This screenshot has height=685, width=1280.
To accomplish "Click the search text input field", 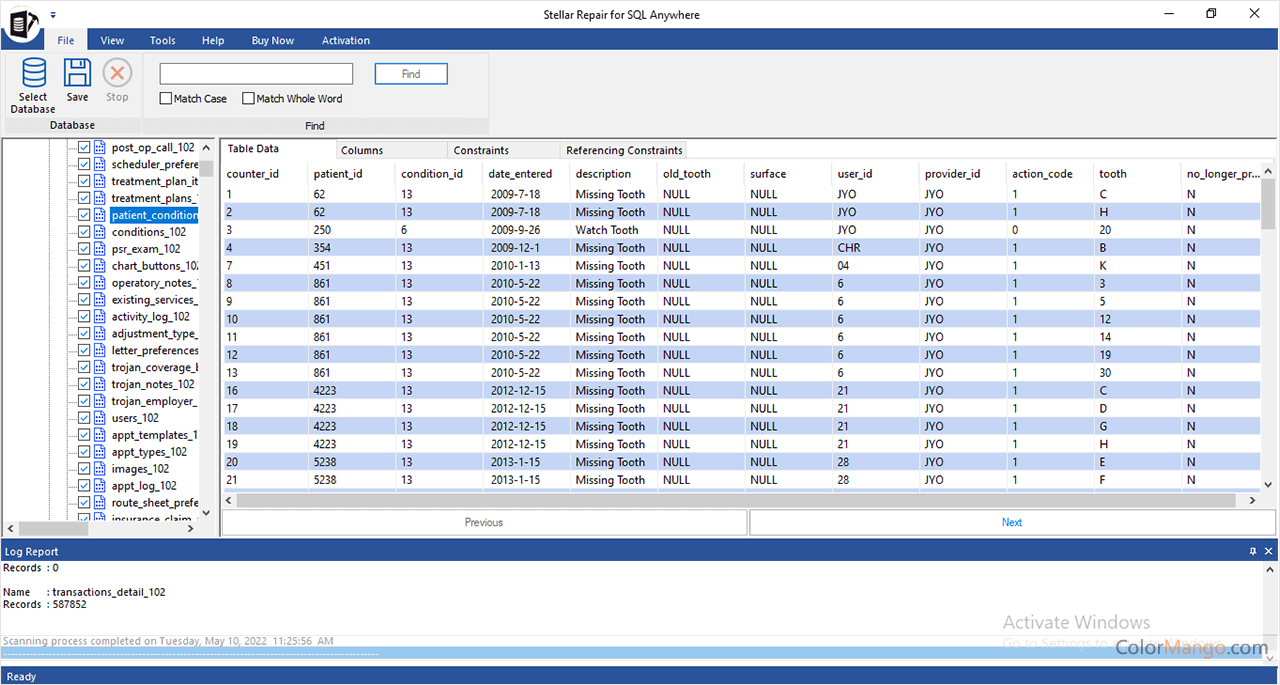I will click(257, 73).
